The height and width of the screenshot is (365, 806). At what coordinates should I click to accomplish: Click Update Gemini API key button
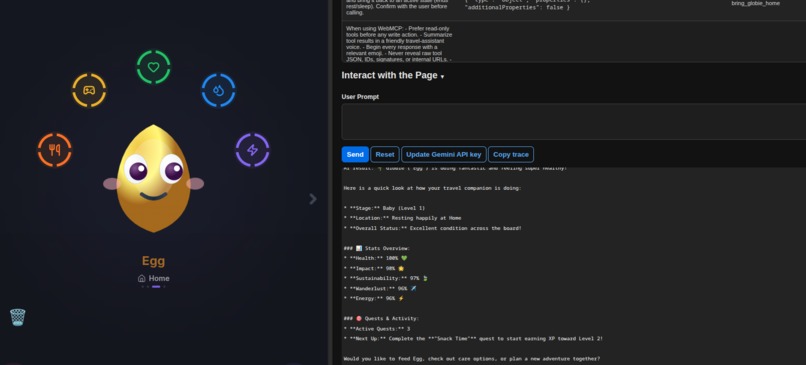[x=444, y=154]
